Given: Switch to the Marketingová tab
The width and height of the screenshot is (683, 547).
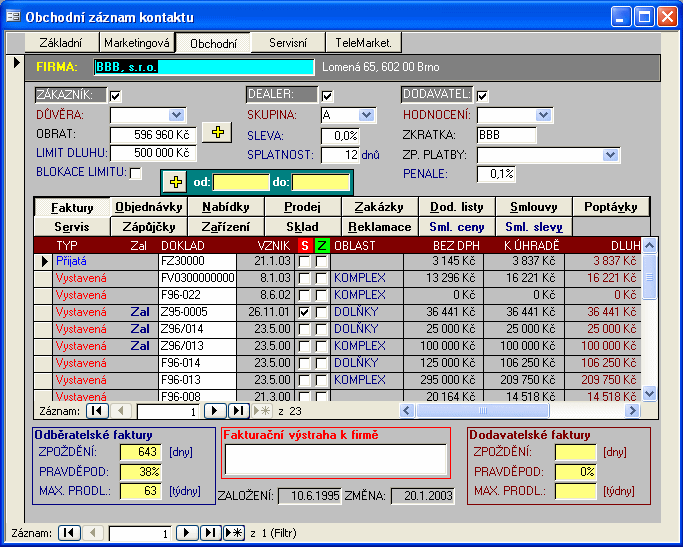Looking at the screenshot, I should [137, 43].
